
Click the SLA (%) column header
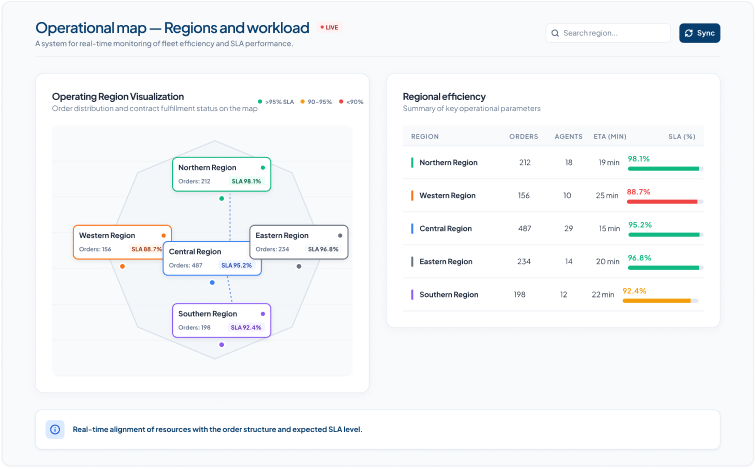click(x=682, y=137)
